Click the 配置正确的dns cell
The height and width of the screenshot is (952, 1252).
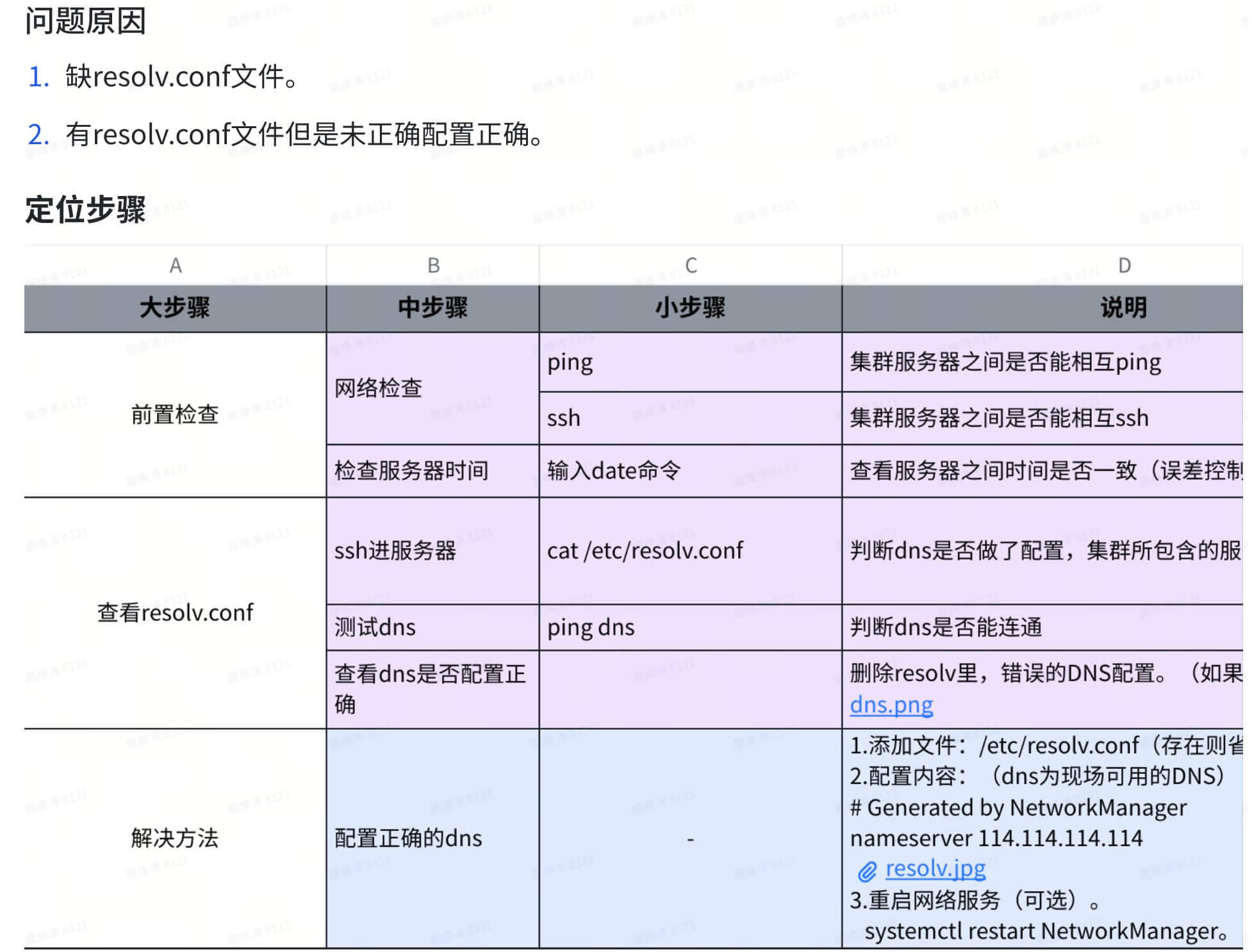(x=408, y=838)
